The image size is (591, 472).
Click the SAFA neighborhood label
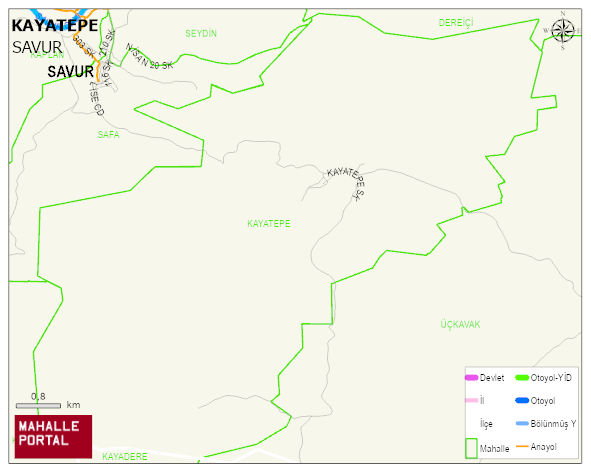point(109,135)
